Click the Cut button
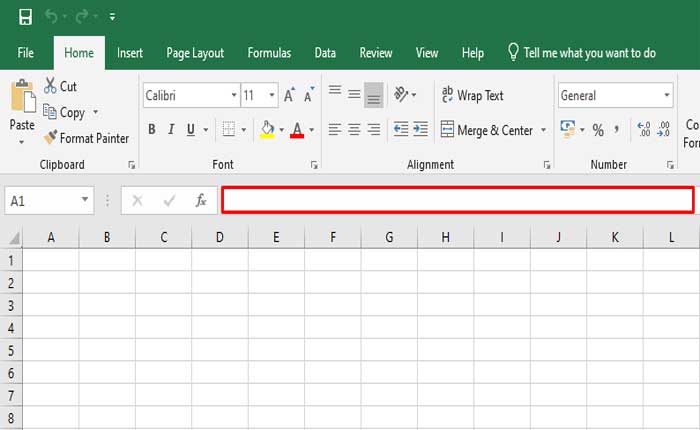This screenshot has width=700, height=430. 60,87
